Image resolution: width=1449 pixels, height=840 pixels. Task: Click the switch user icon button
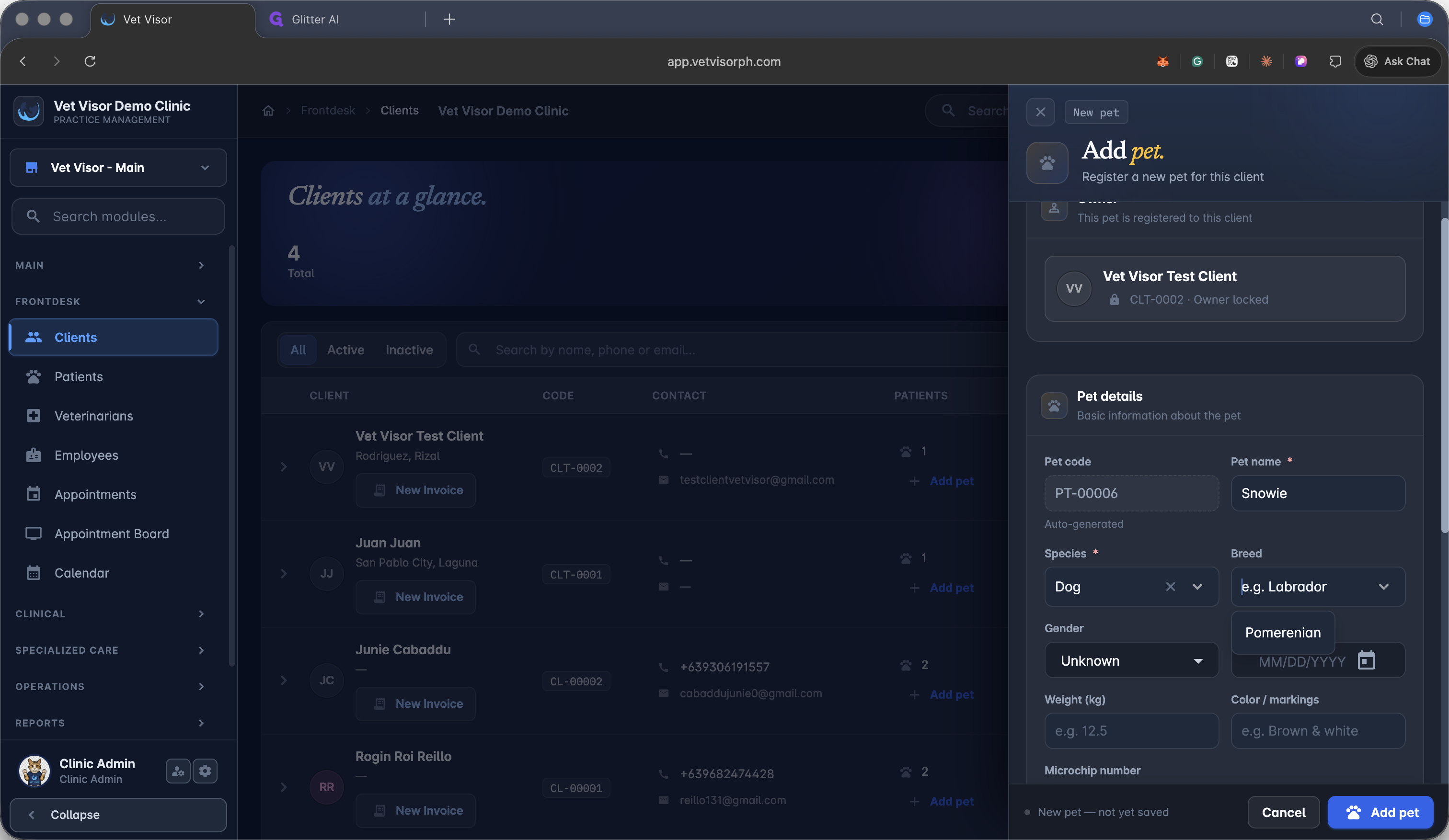178,771
